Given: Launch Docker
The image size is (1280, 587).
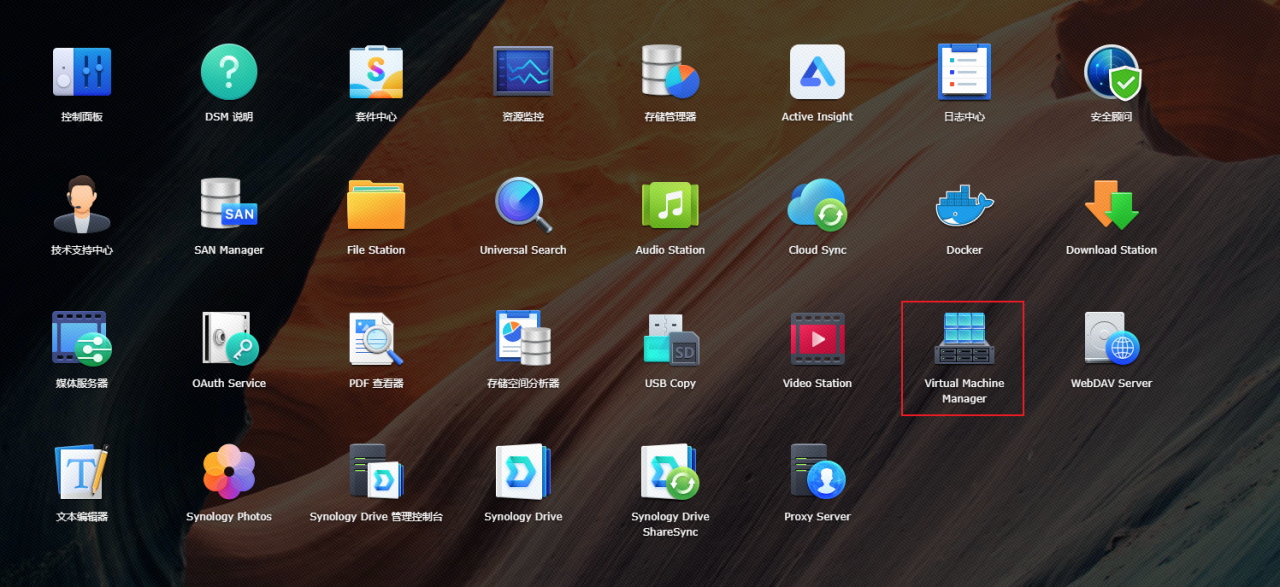Looking at the screenshot, I should [963, 205].
